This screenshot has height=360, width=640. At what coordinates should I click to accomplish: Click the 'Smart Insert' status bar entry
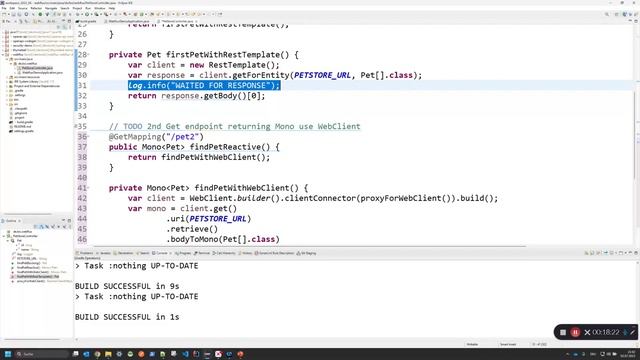pos(508,344)
